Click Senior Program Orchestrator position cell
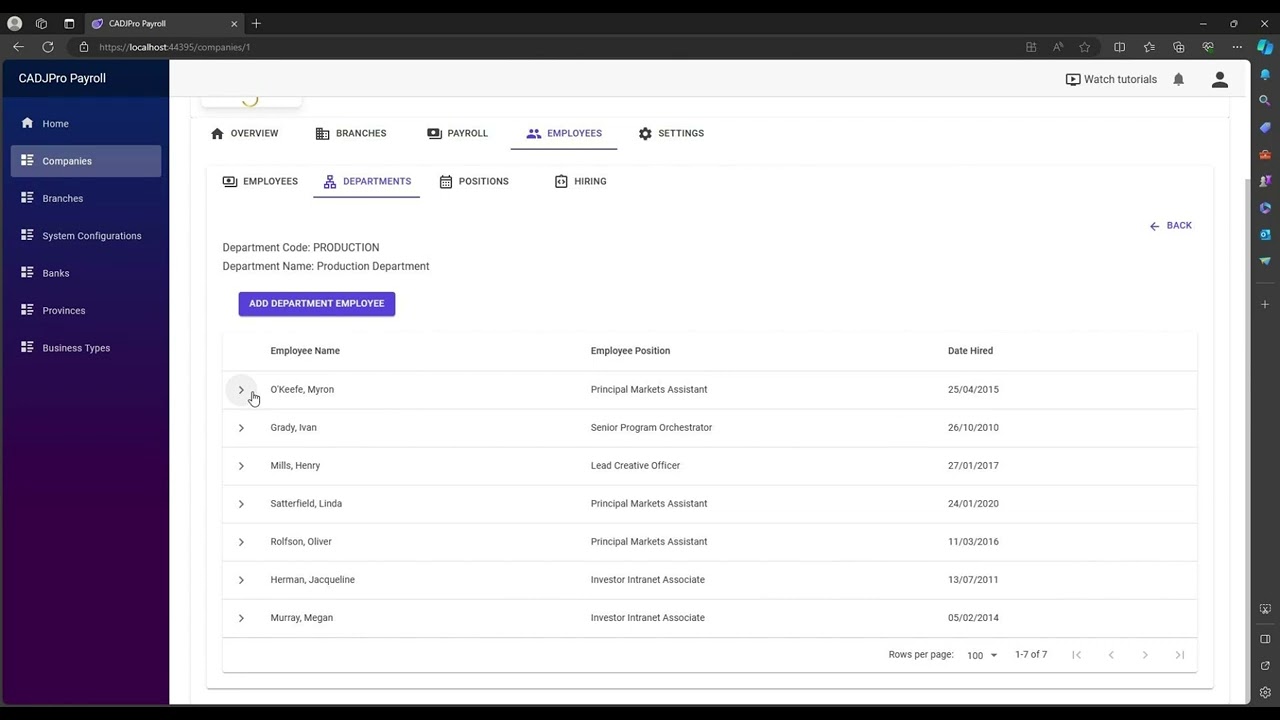The image size is (1280, 720). [x=651, y=428]
